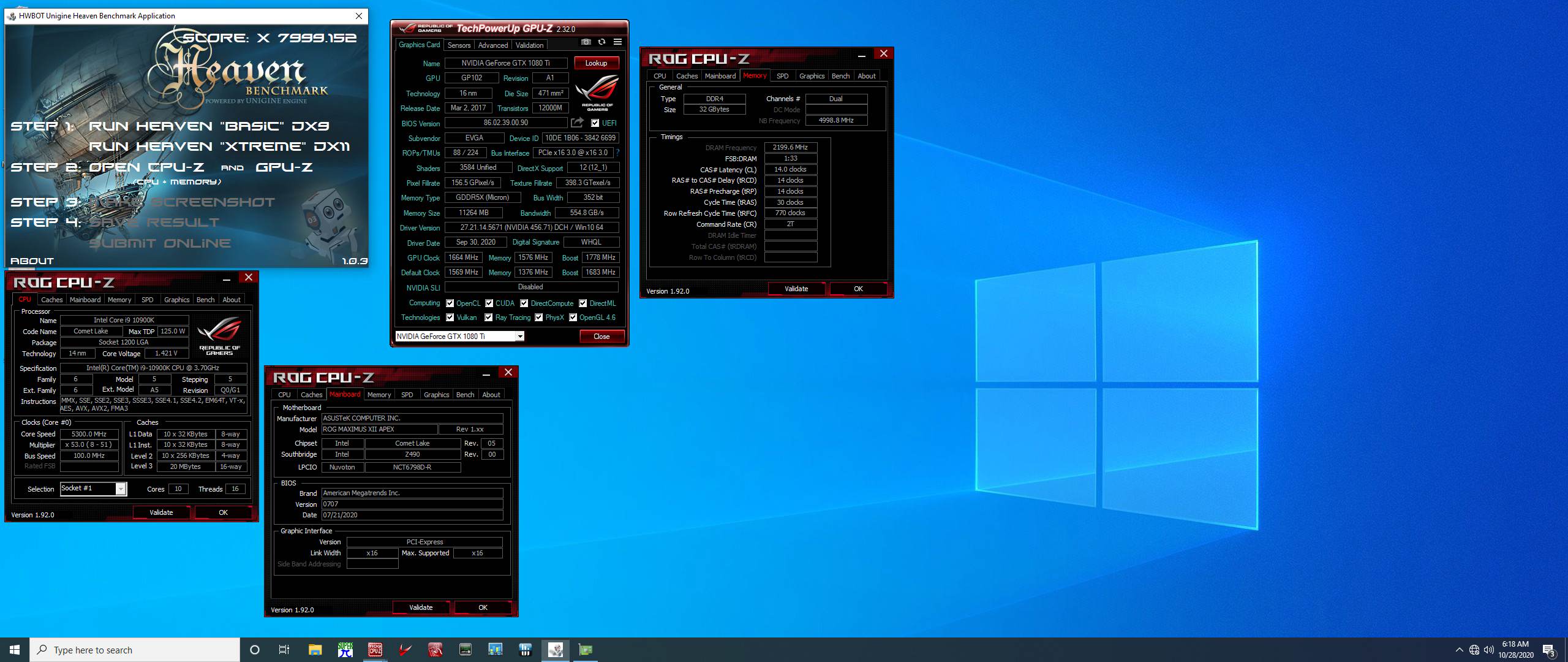This screenshot has height=662, width=1568.
Task: Open File Explorer from the taskbar
Action: (x=315, y=650)
